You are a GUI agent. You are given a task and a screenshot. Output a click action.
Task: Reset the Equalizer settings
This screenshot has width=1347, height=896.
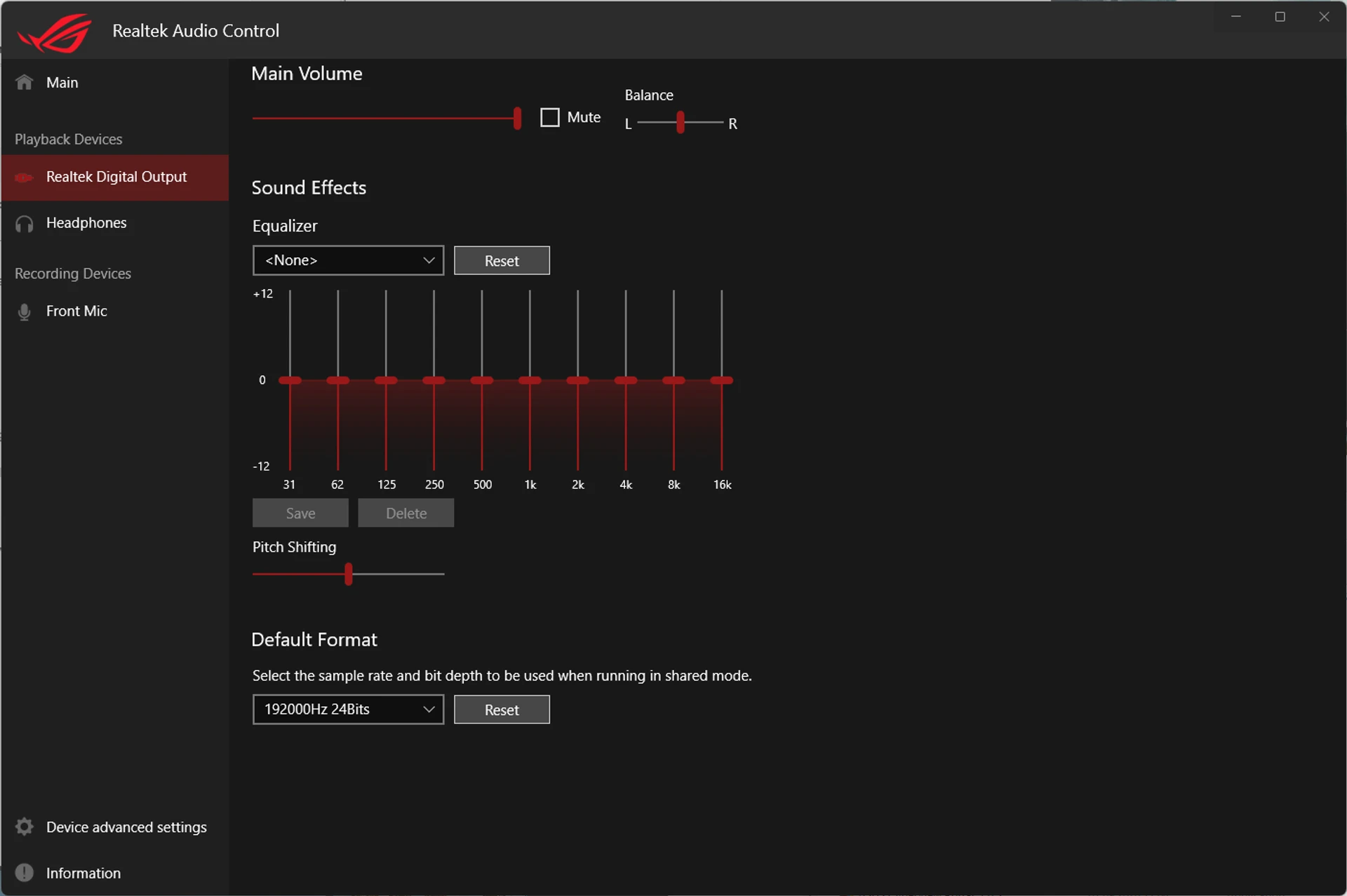(x=502, y=260)
